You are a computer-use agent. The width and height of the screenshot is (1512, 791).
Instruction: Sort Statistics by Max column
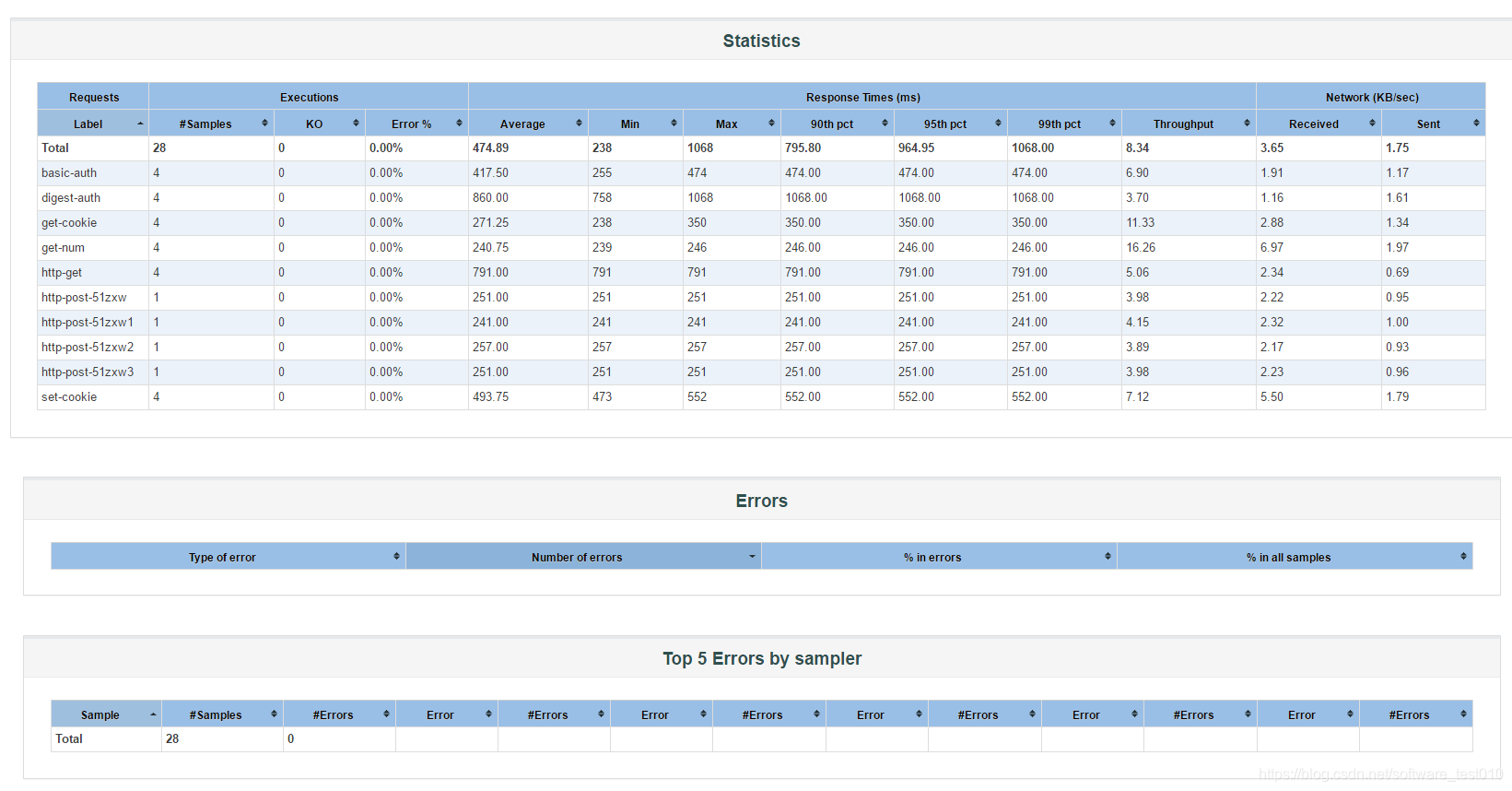[732, 124]
